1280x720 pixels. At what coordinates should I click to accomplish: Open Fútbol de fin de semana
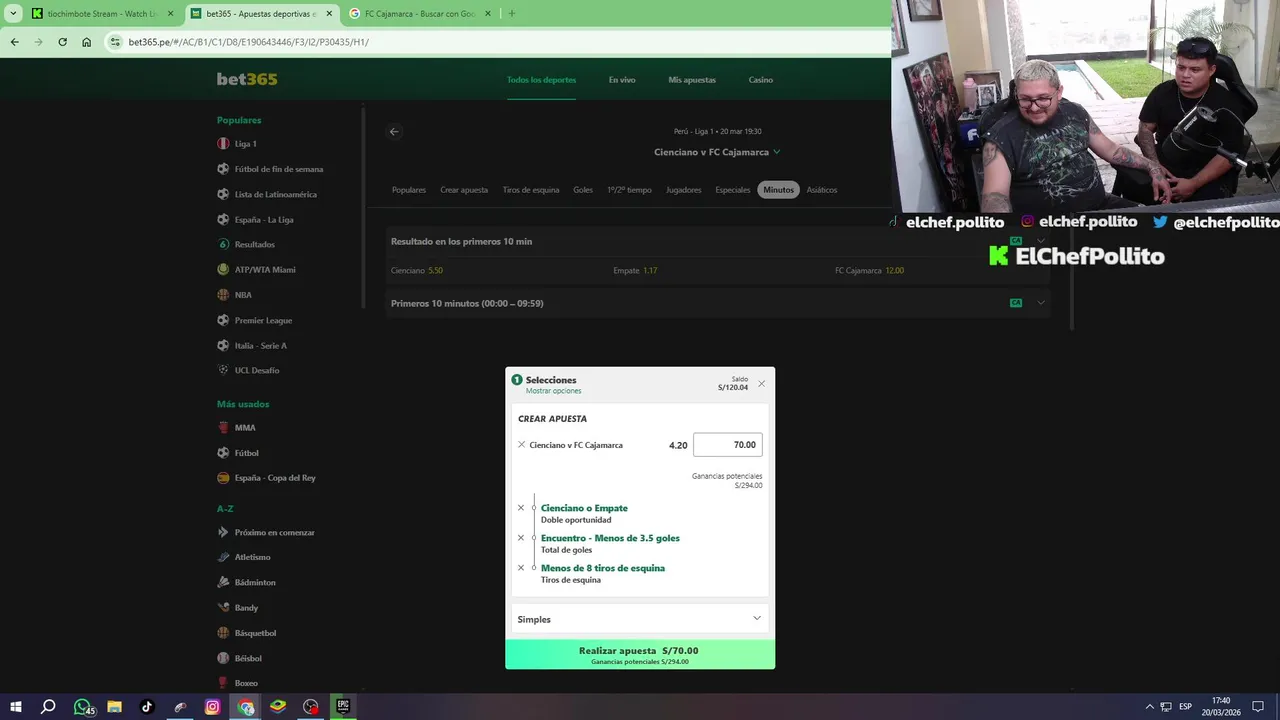[x=279, y=169]
